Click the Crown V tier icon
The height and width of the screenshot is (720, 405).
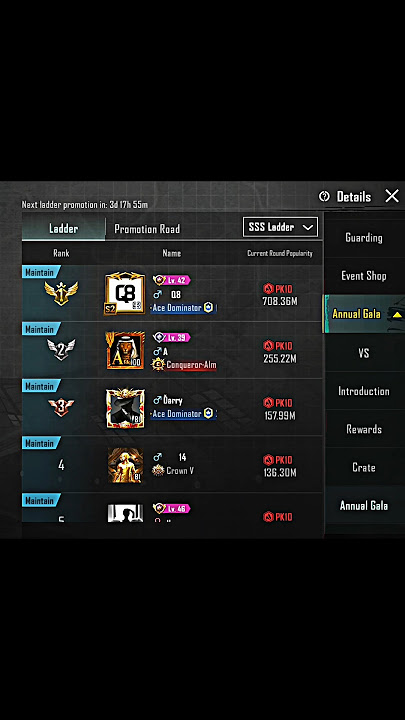point(158,471)
